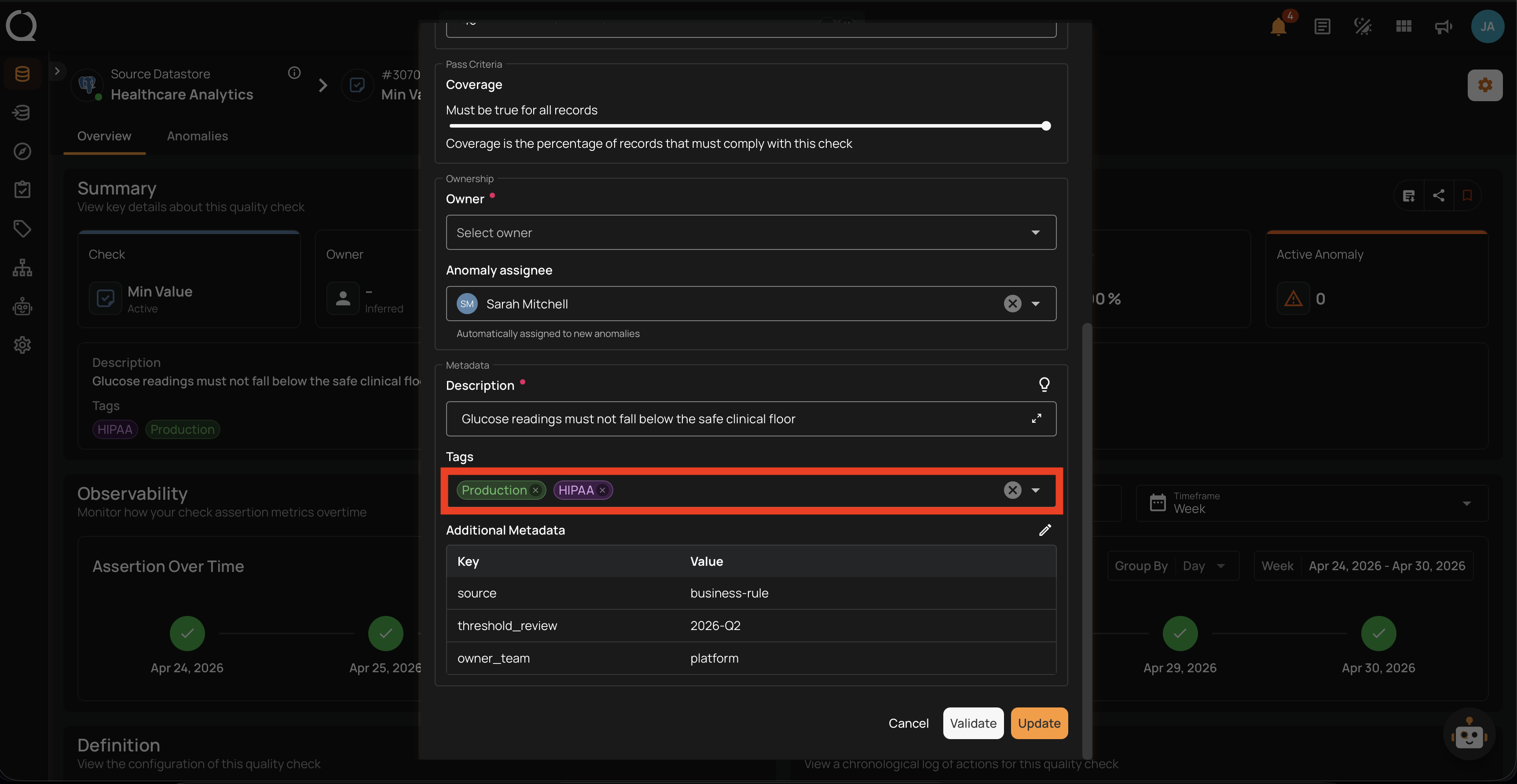Open the apps grid icon
The height and width of the screenshot is (784, 1517).
click(1403, 26)
